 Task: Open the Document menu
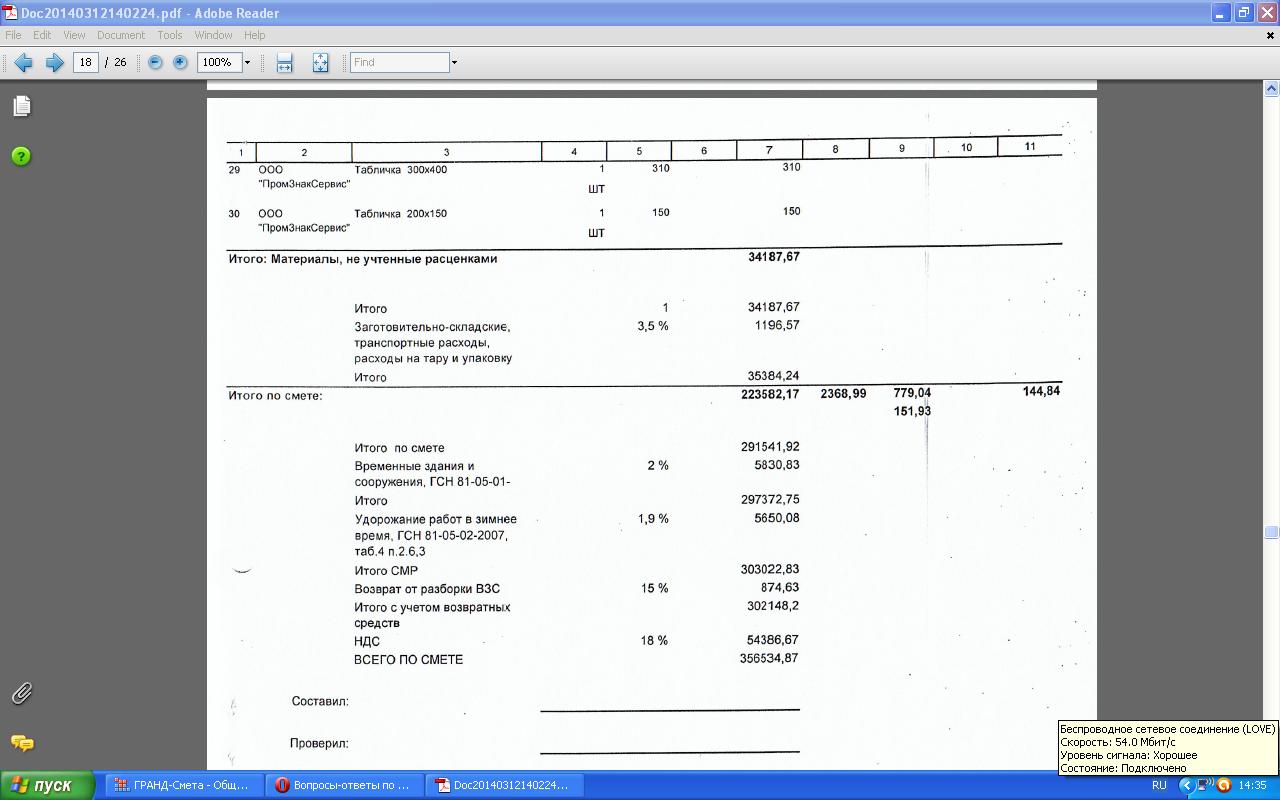tap(121, 35)
